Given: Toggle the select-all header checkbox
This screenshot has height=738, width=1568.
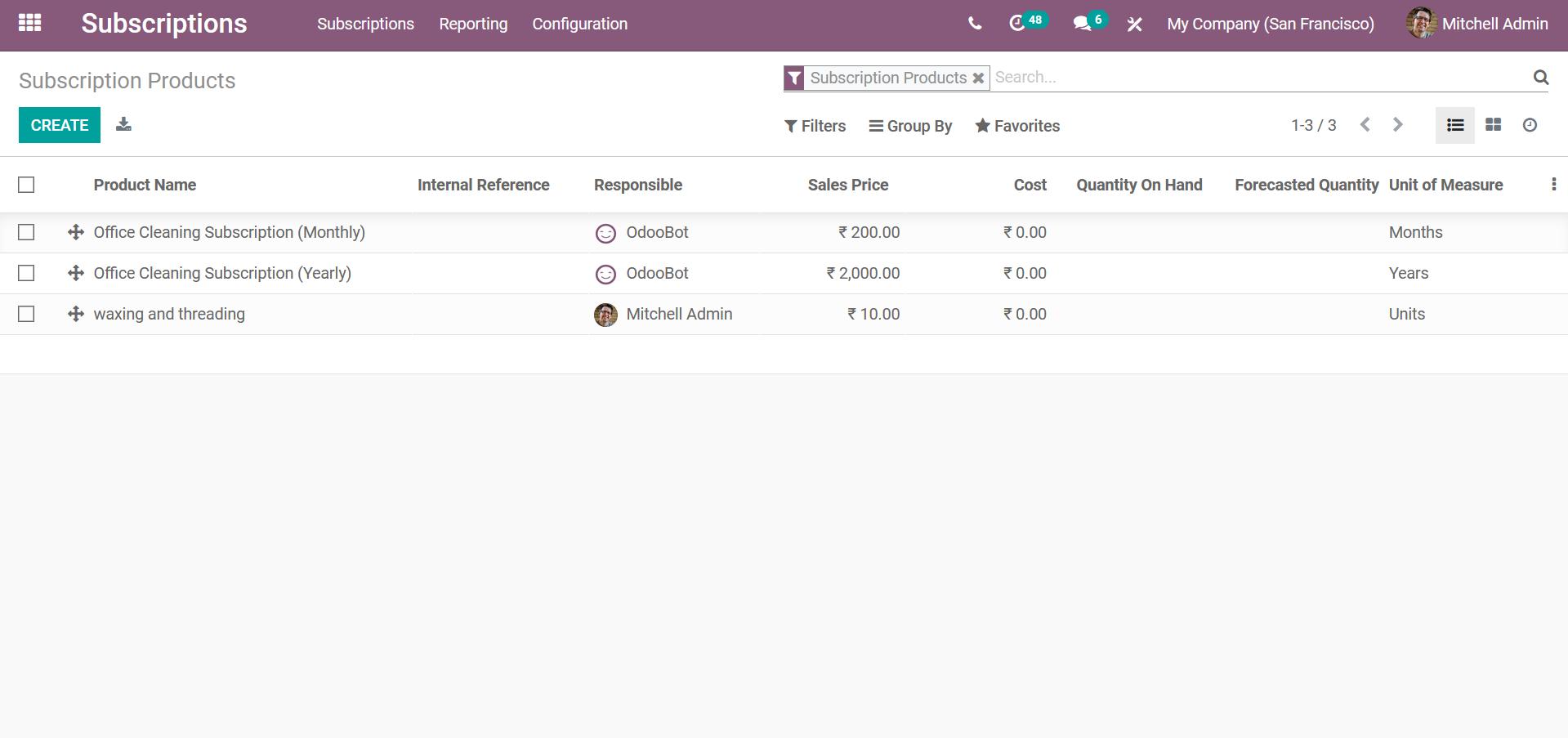Looking at the screenshot, I should tap(26, 185).
